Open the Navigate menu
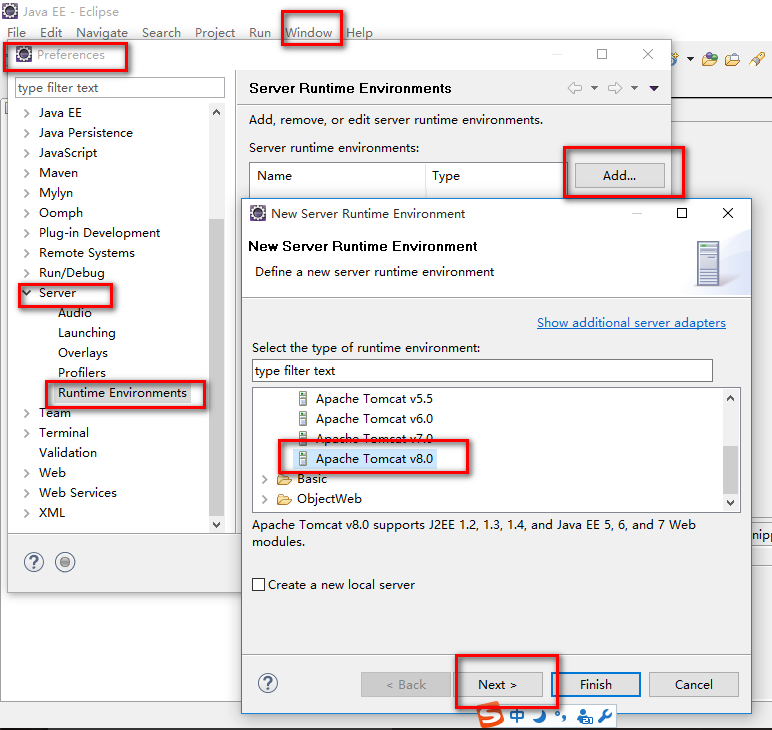This screenshot has height=730, width=772. 102,32
